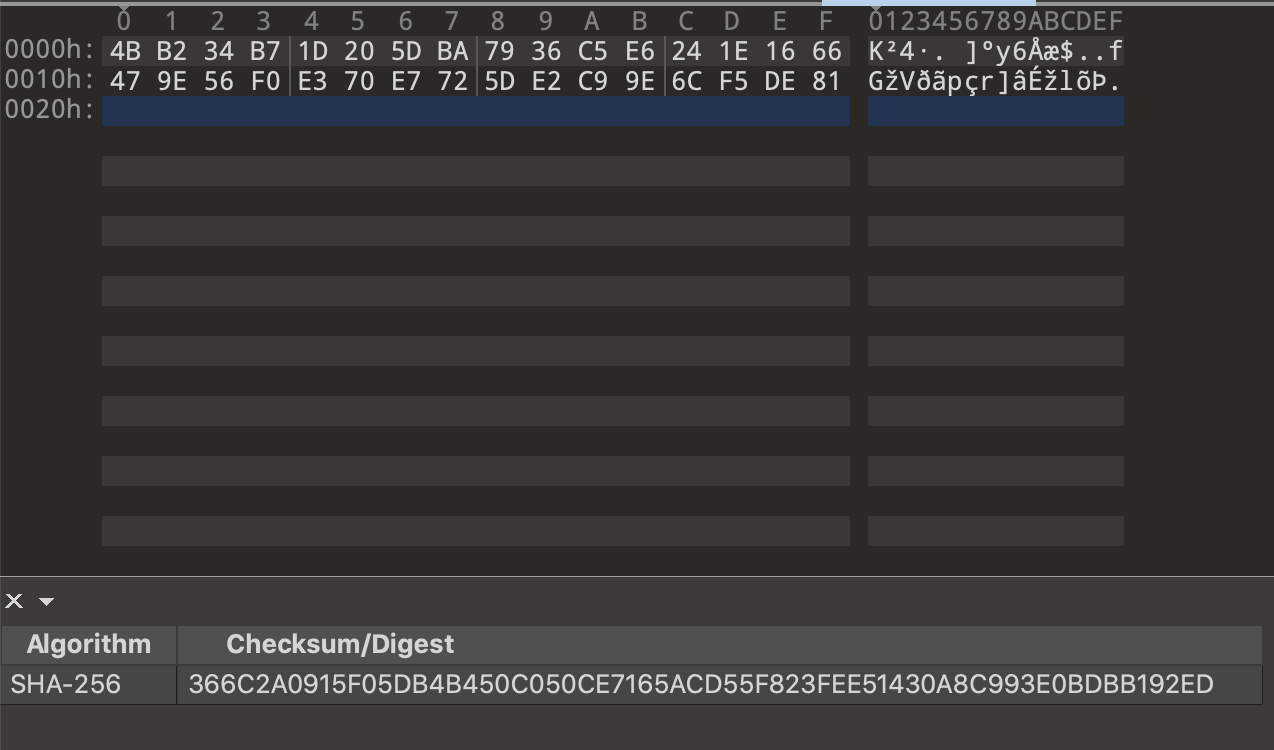1274x750 pixels.
Task: Select the 0010h row address label
Action: [x=50, y=81]
